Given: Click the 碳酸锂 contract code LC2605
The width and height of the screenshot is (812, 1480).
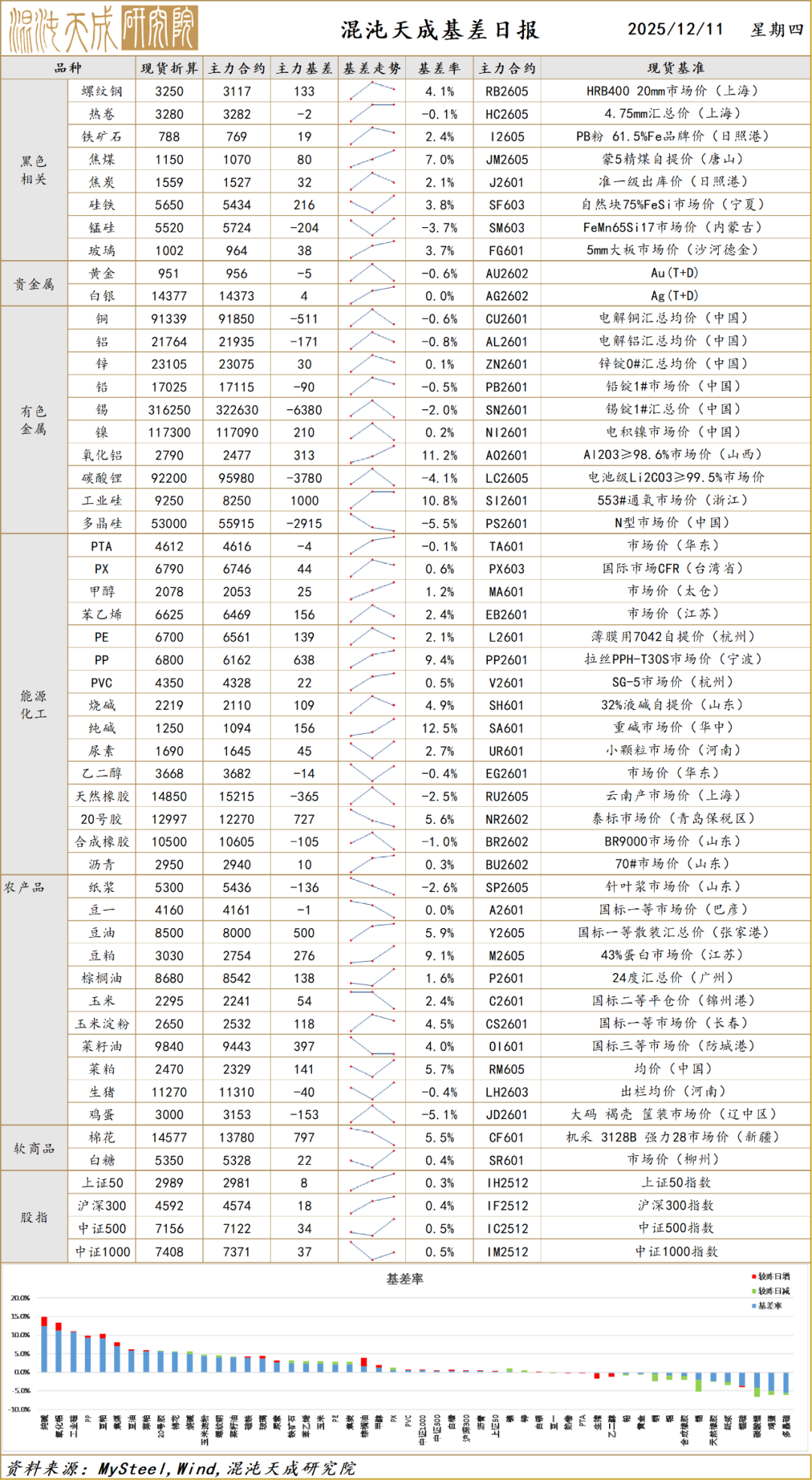Looking at the screenshot, I should click(x=507, y=478).
